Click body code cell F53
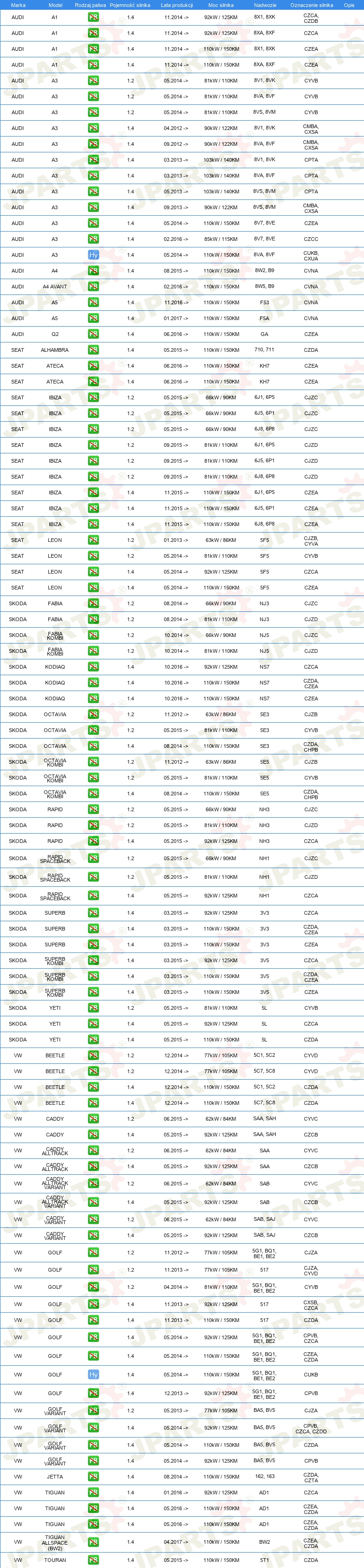 click(264, 302)
